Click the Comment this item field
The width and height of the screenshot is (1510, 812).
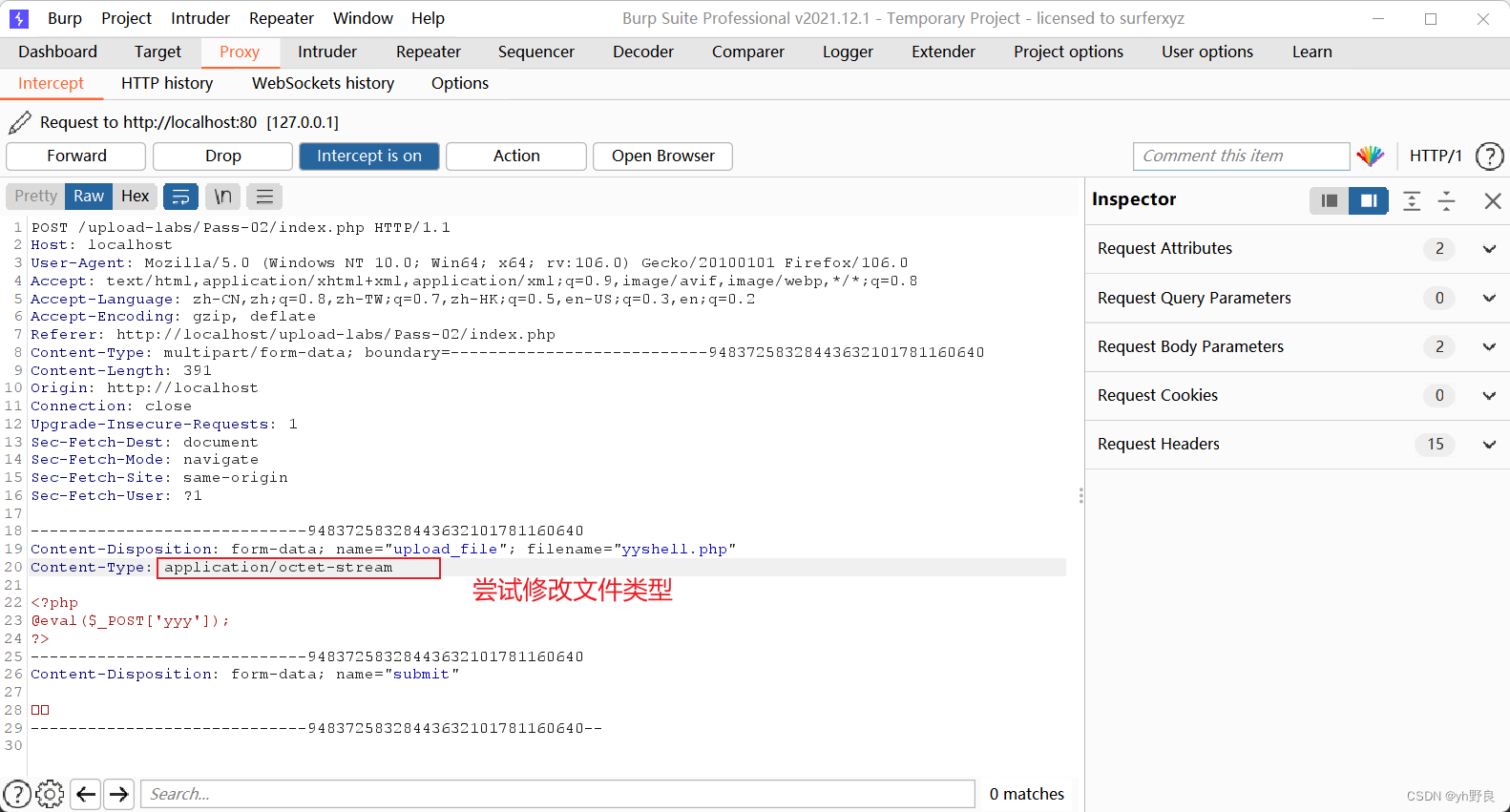coord(1241,156)
